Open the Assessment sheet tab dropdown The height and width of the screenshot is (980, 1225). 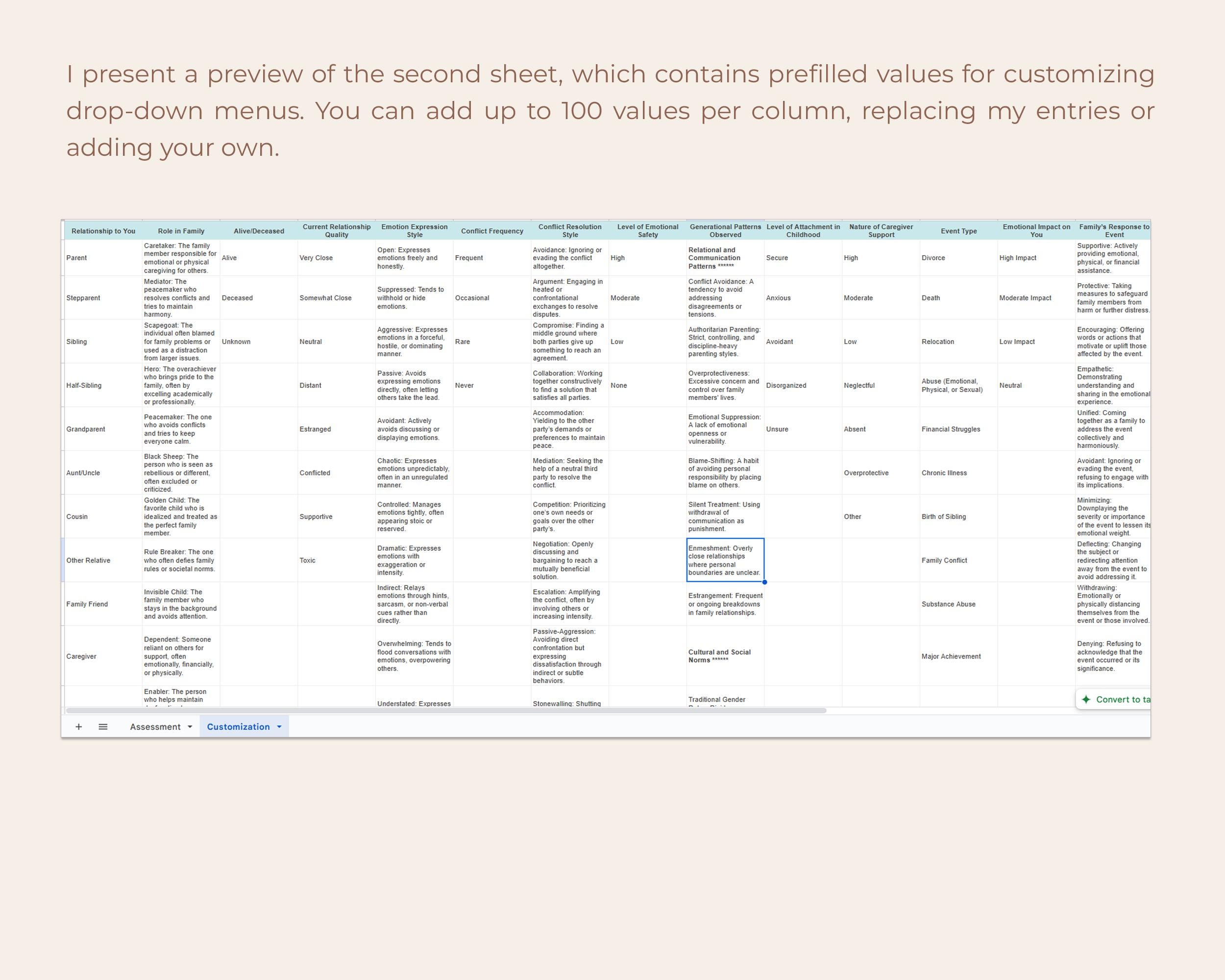point(189,726)
